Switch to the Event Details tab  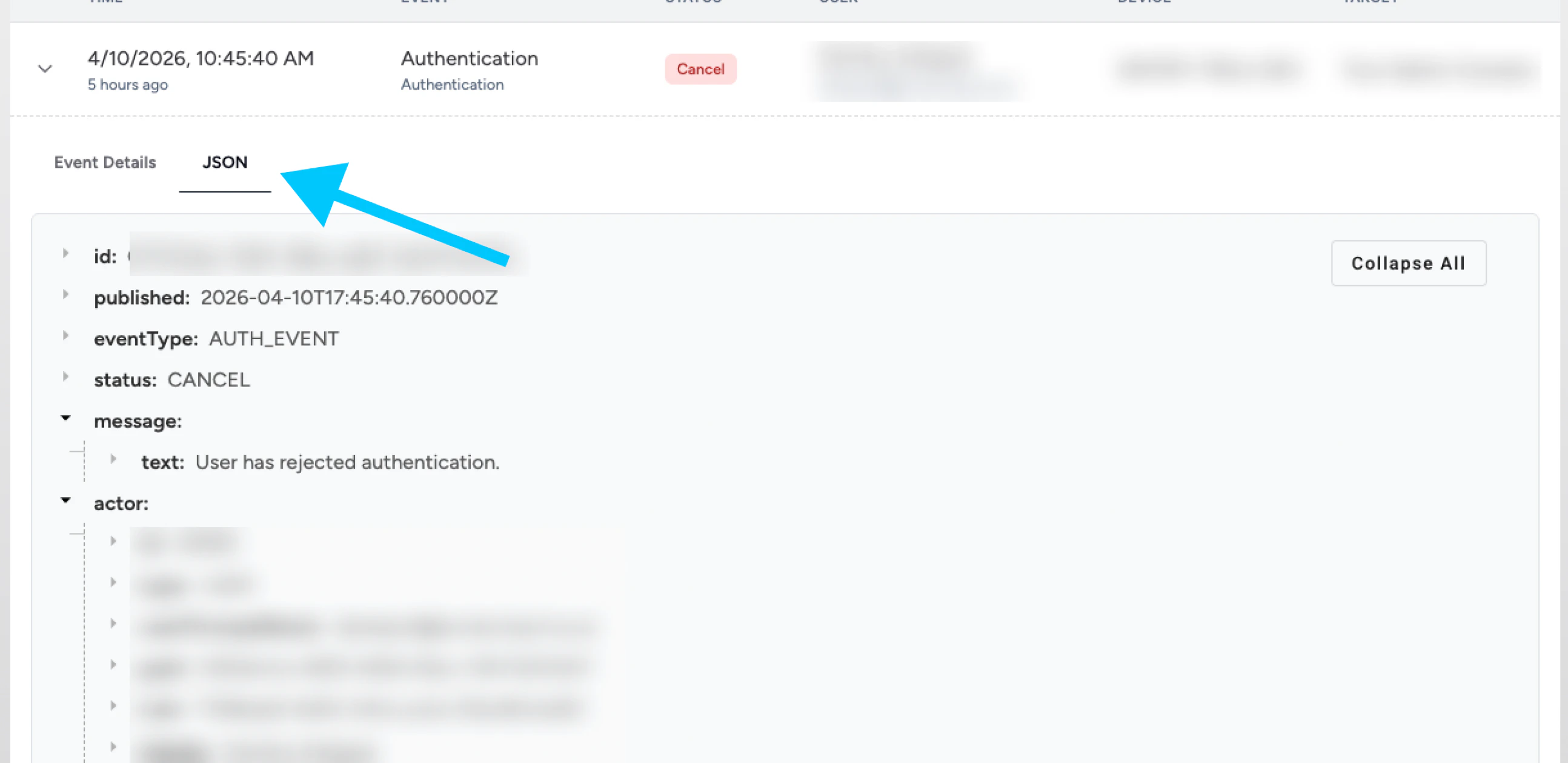pyautogui.click(x=105, y=162)
